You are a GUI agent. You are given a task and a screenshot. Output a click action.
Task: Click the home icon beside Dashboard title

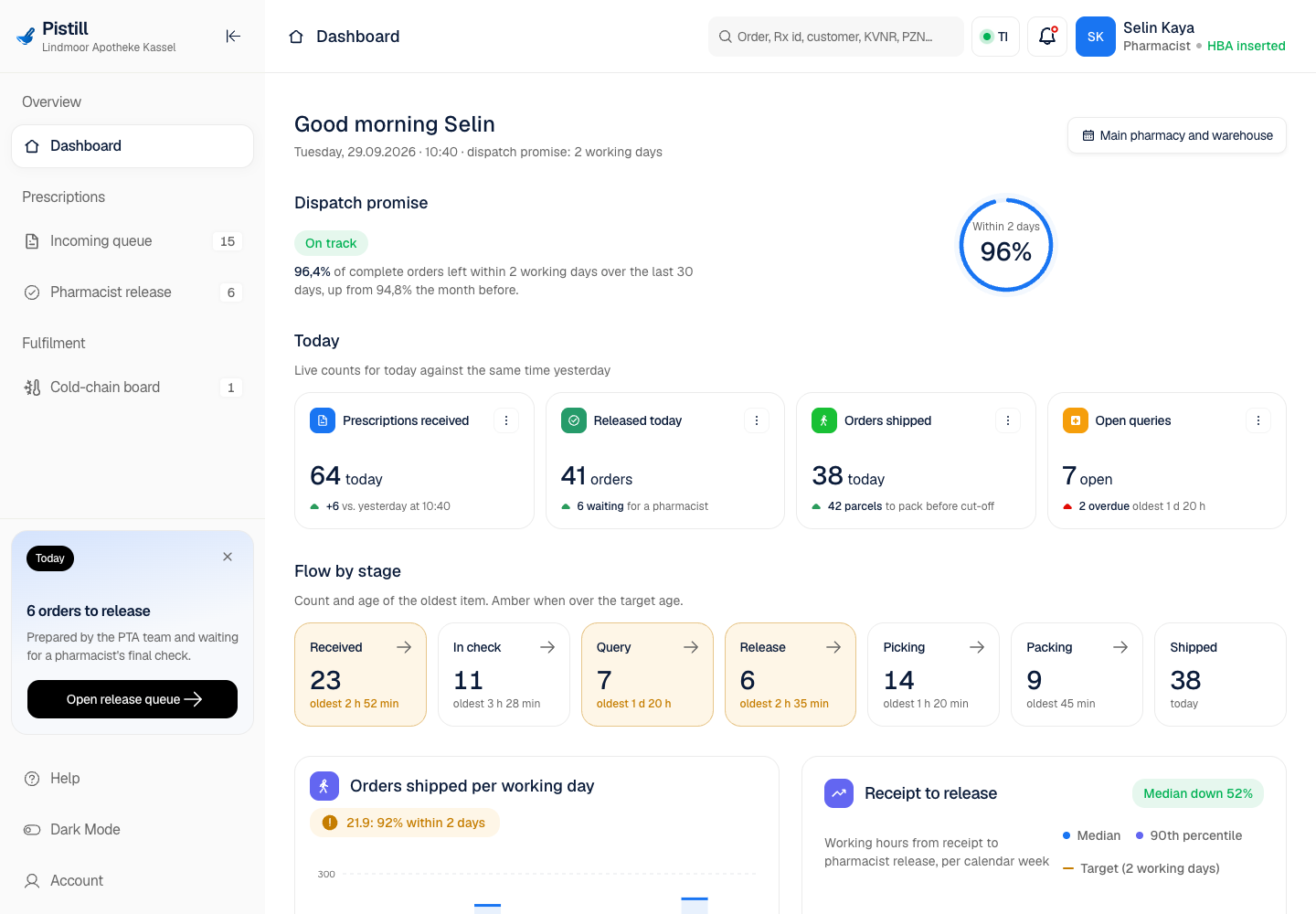click(296, 37)
